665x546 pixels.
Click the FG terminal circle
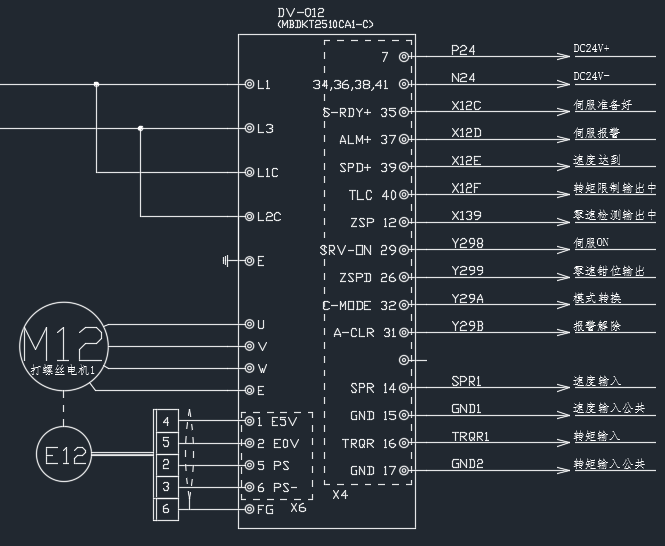pos(248,509)
